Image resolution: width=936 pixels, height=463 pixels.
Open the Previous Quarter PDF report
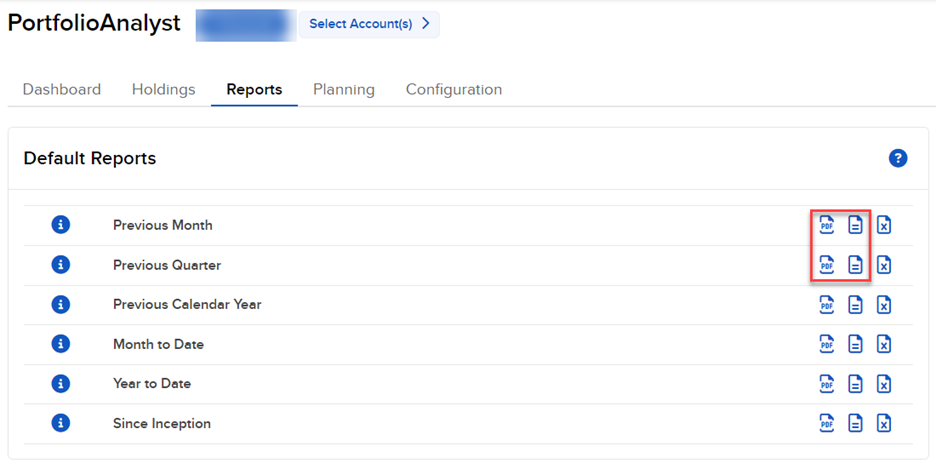(x=826, y=265)
